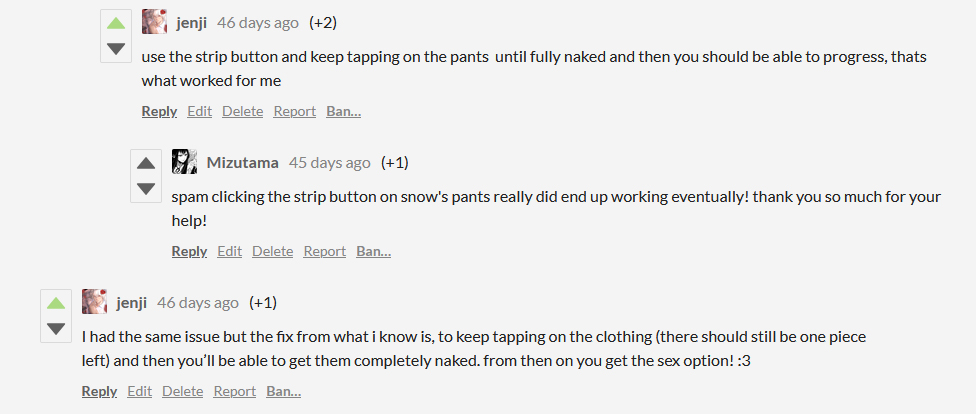Edit Mizutama's comment

(229, 251)
